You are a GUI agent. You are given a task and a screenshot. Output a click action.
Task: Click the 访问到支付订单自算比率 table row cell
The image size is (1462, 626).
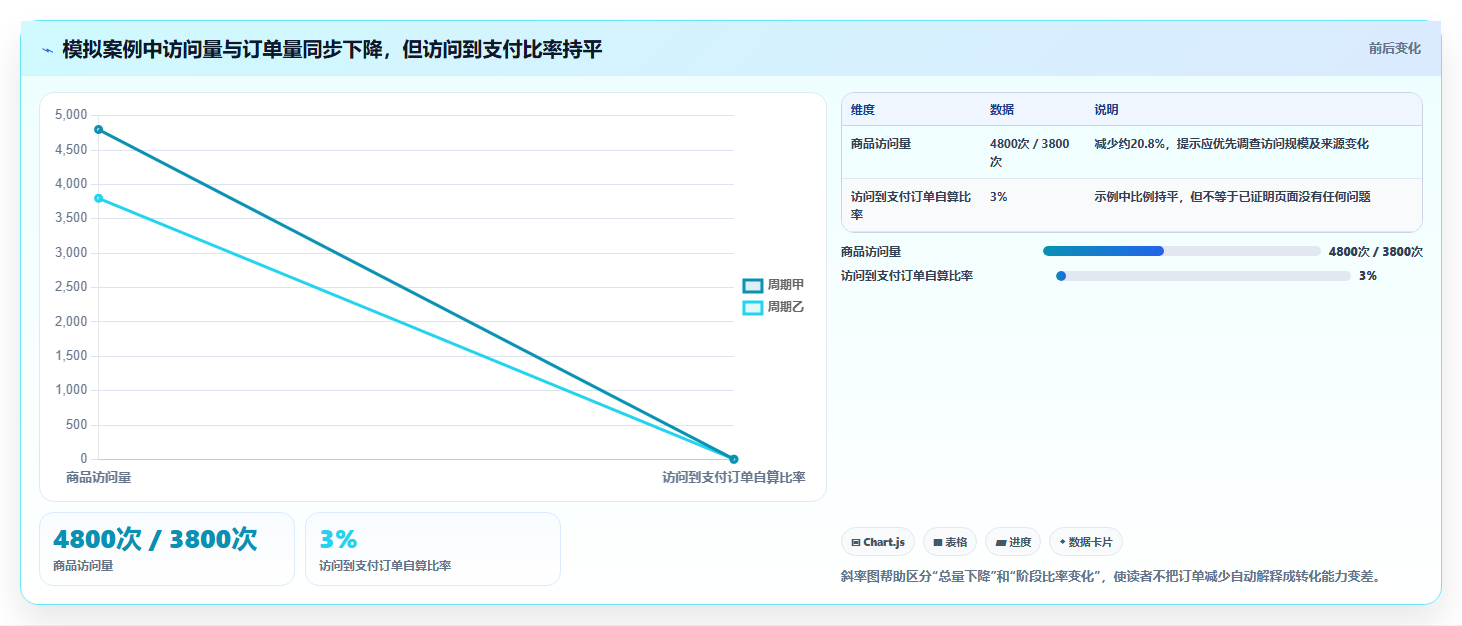911,205
